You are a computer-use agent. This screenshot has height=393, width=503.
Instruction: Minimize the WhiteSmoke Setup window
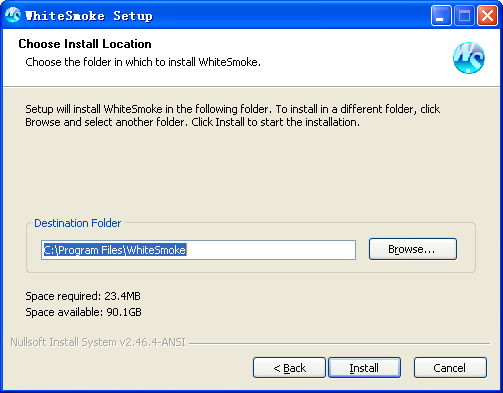[x=441, y=15]
